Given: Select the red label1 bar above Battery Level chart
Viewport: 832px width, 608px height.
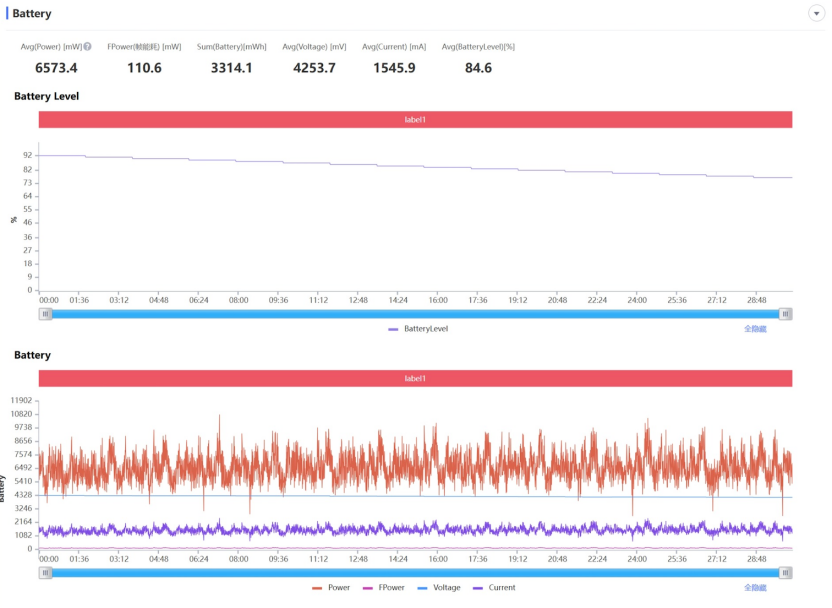Looking at the screenshot, I should point(415,119).
